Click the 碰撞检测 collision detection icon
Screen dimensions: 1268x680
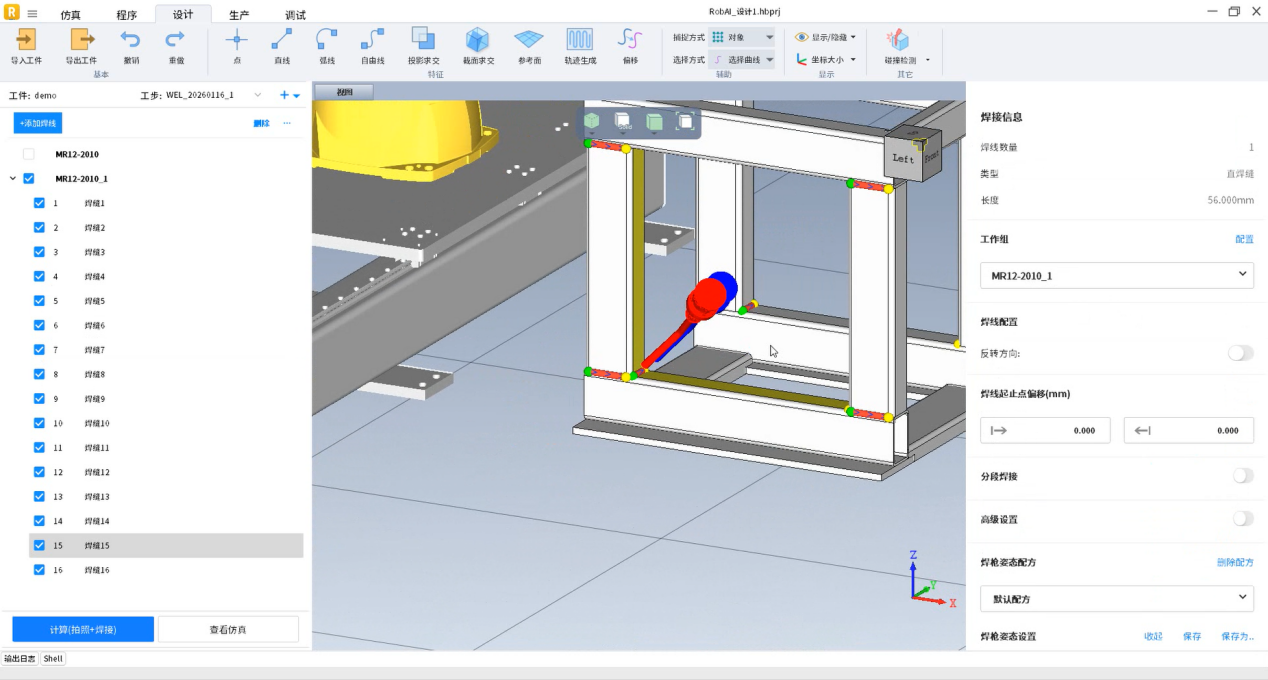(x=899, y=40)
